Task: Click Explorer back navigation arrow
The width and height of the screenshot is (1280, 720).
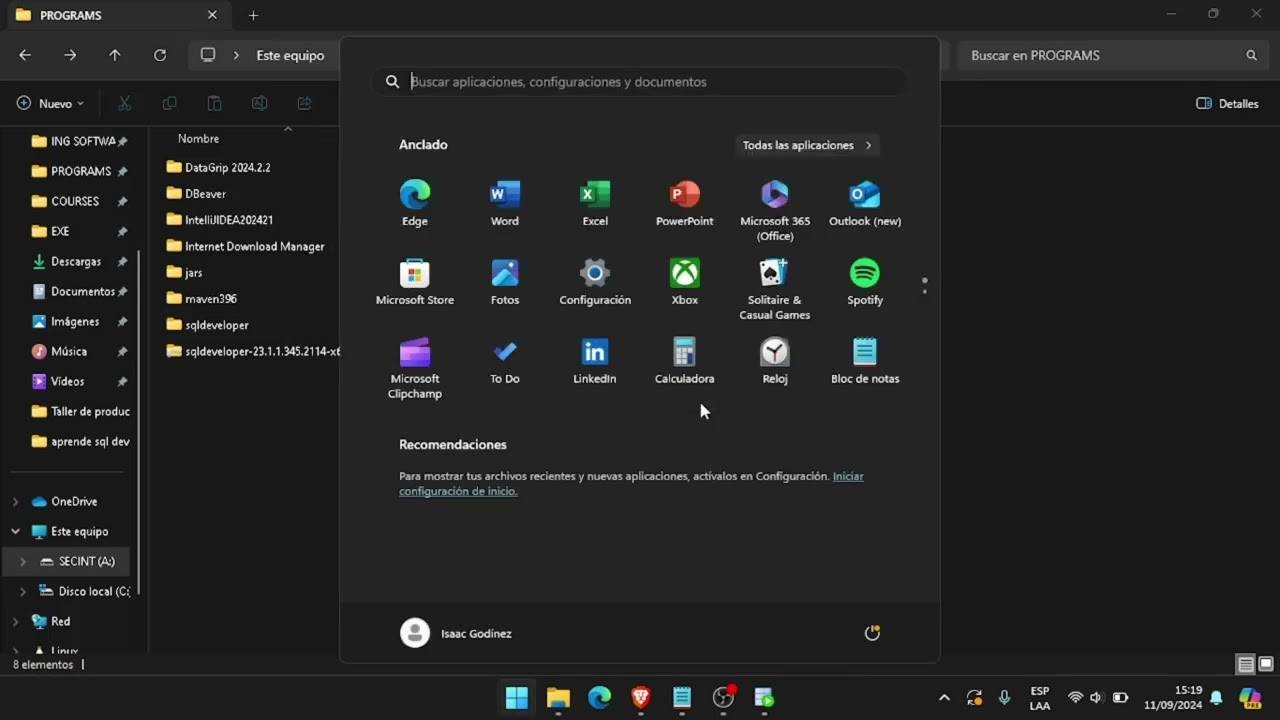Action: coord(25,55)
